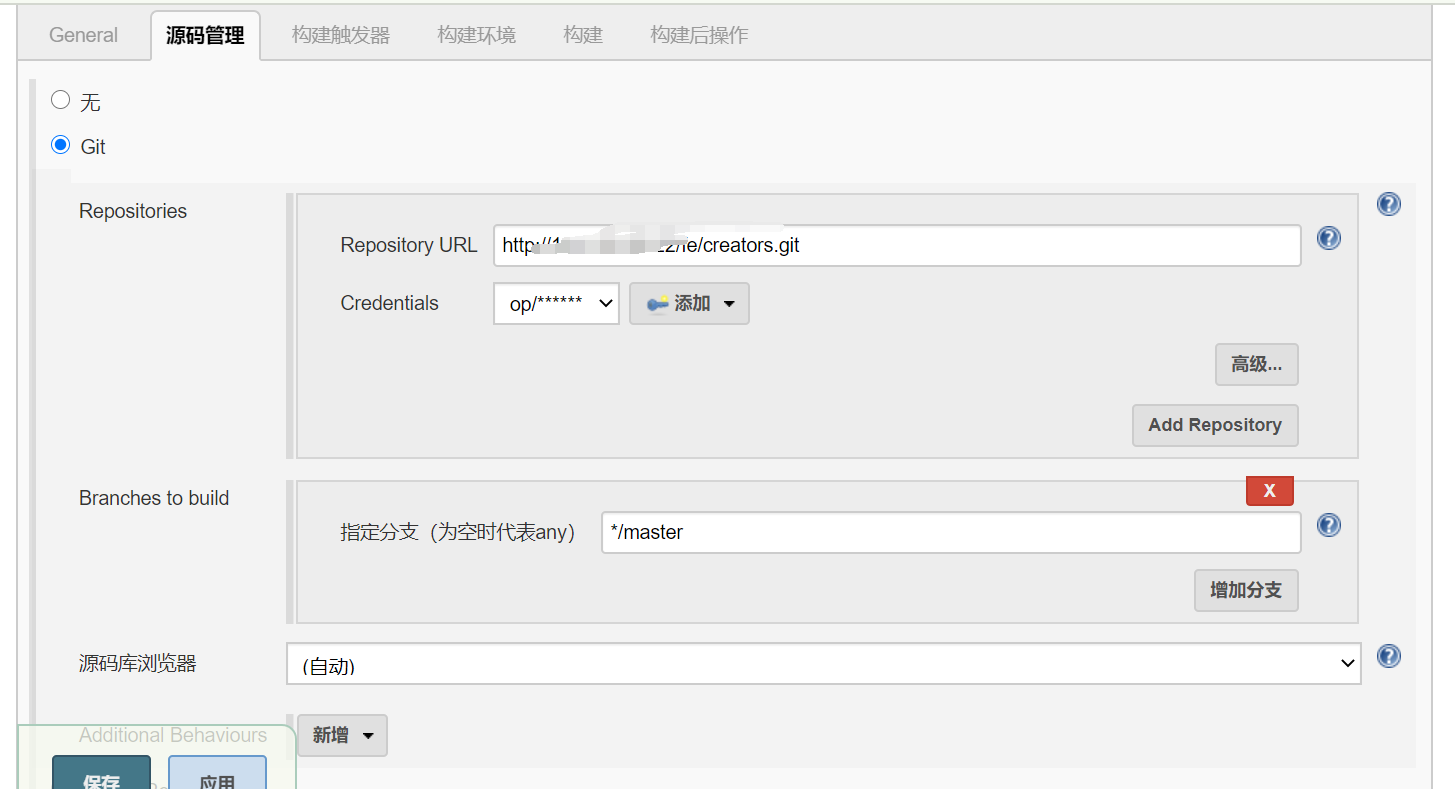Click the 增加分支 button
The height and width of the screenshot is (789, 1455).
[x=1246, y=590]
